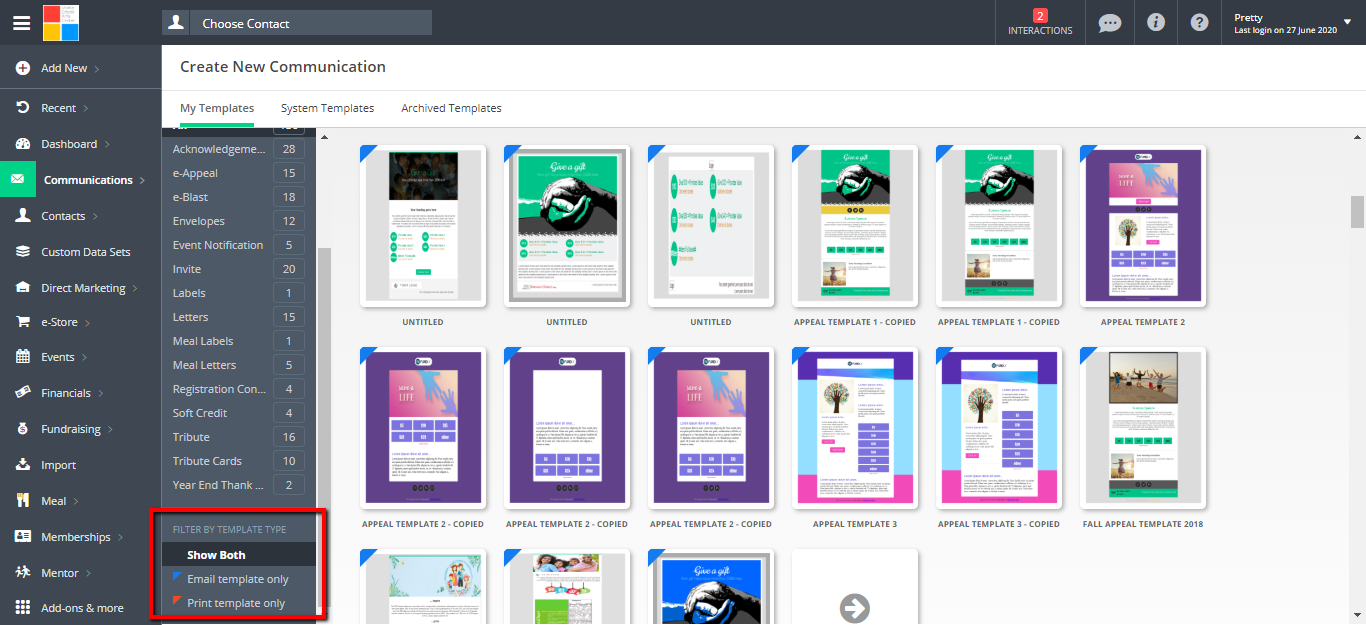Select the e-Appeal category
This screenshot has width=1366, height=625.
coord(238,173)
